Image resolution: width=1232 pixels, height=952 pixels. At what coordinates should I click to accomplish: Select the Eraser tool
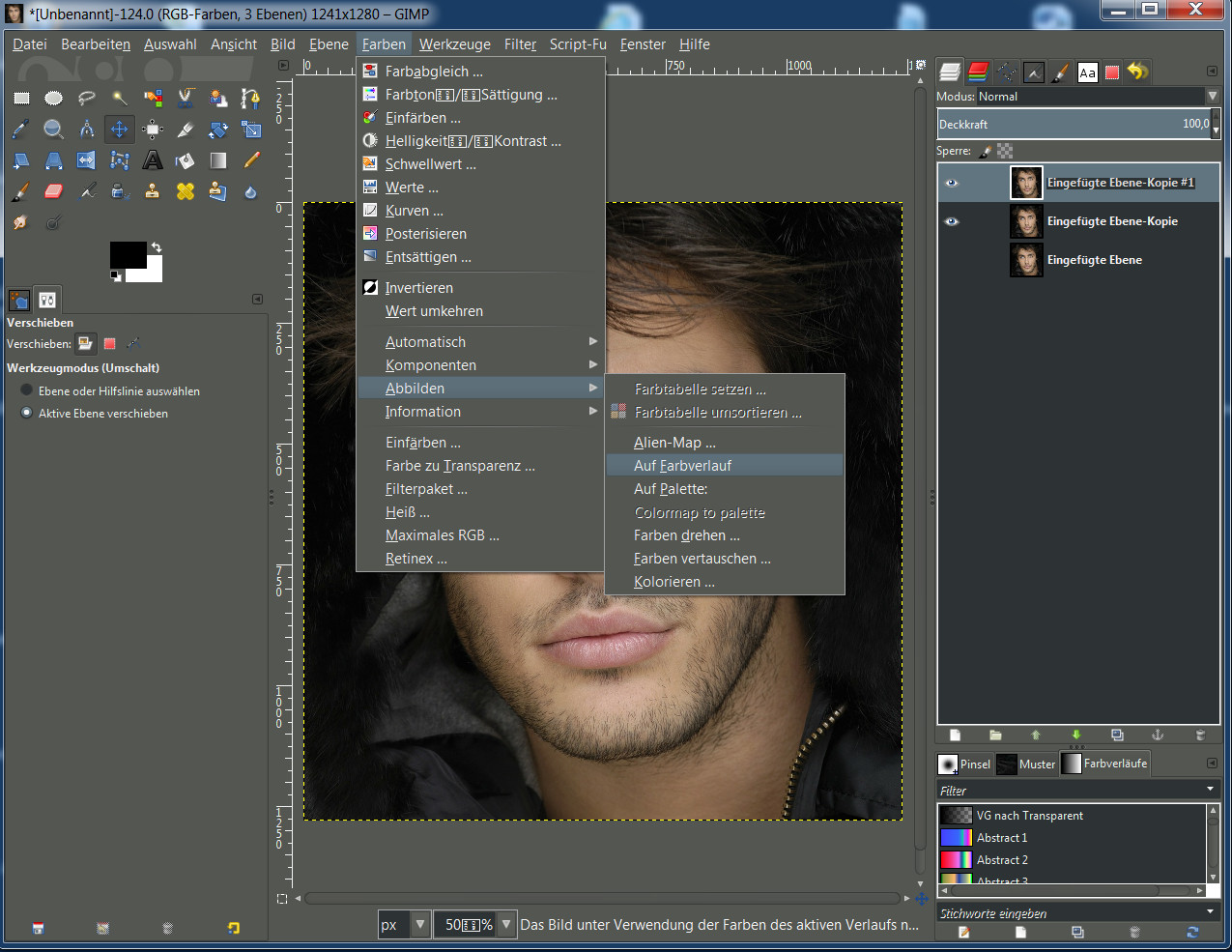point(53,191)
